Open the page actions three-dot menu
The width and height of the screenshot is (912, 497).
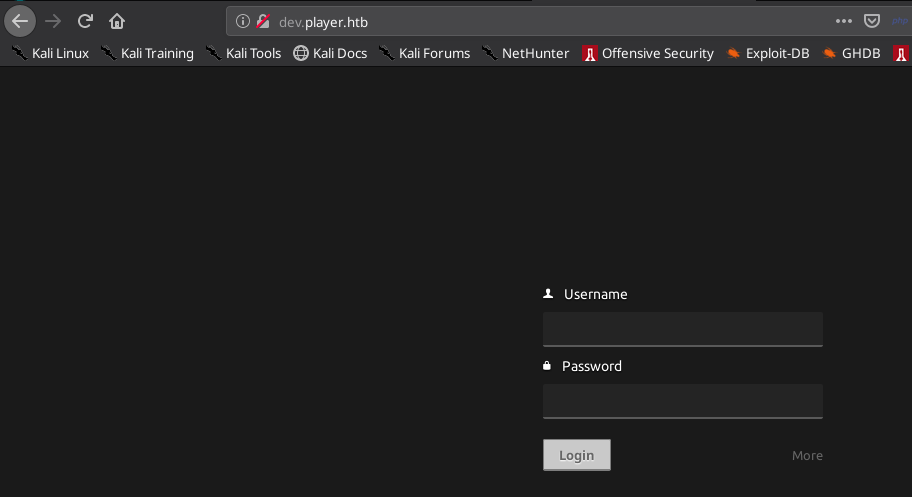[843, 22]
